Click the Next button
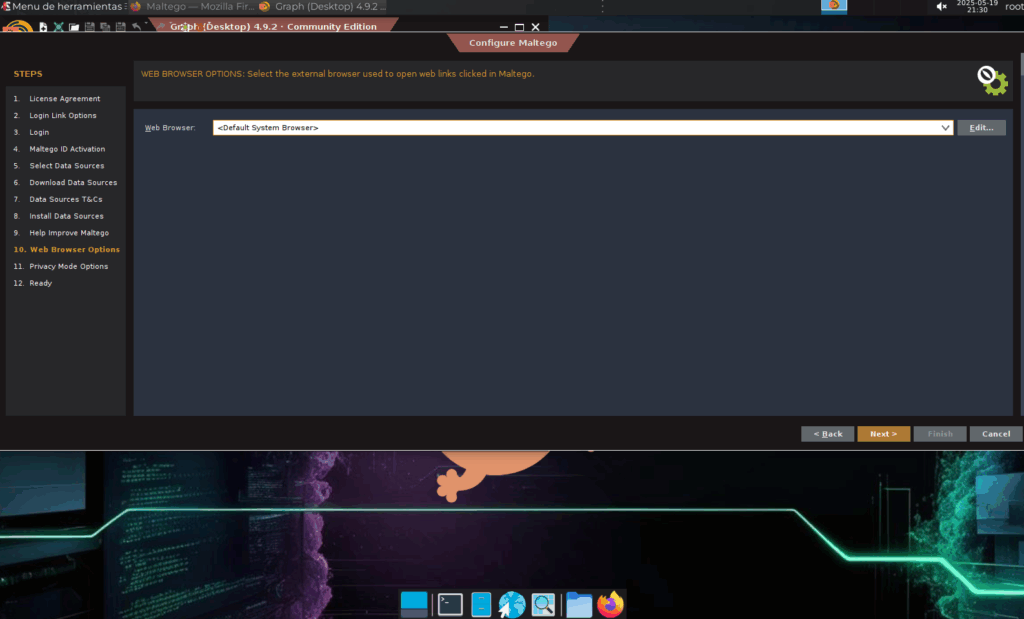Viewport: 1024px width, 619px height. (883, 434)
